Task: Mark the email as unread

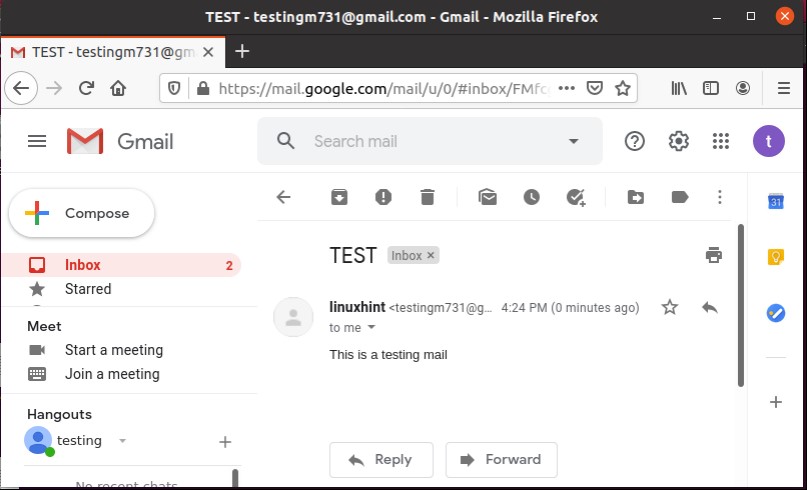Action: 487,198
